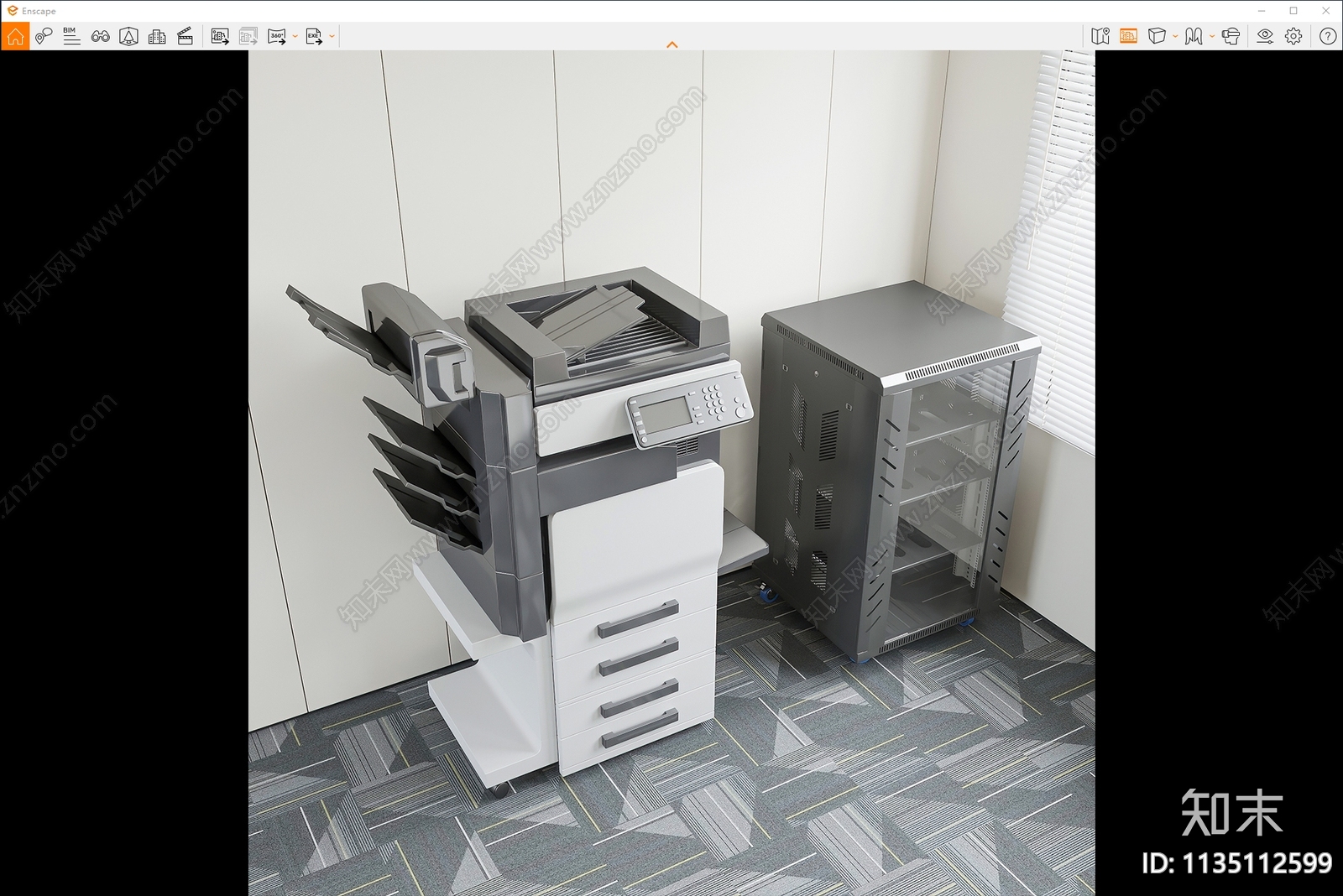
Task: Expand the 360 panorama export dropdown
Action: pyautogui.click(x=295, y=36)
